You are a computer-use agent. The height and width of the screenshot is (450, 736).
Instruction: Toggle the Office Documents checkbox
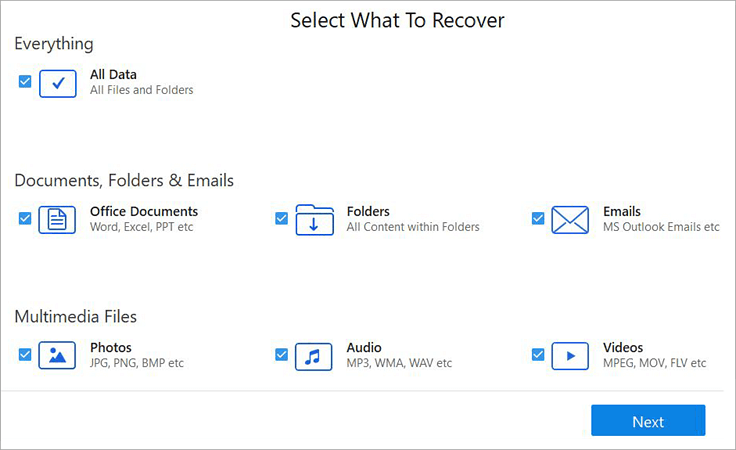(x=25, y=218)
